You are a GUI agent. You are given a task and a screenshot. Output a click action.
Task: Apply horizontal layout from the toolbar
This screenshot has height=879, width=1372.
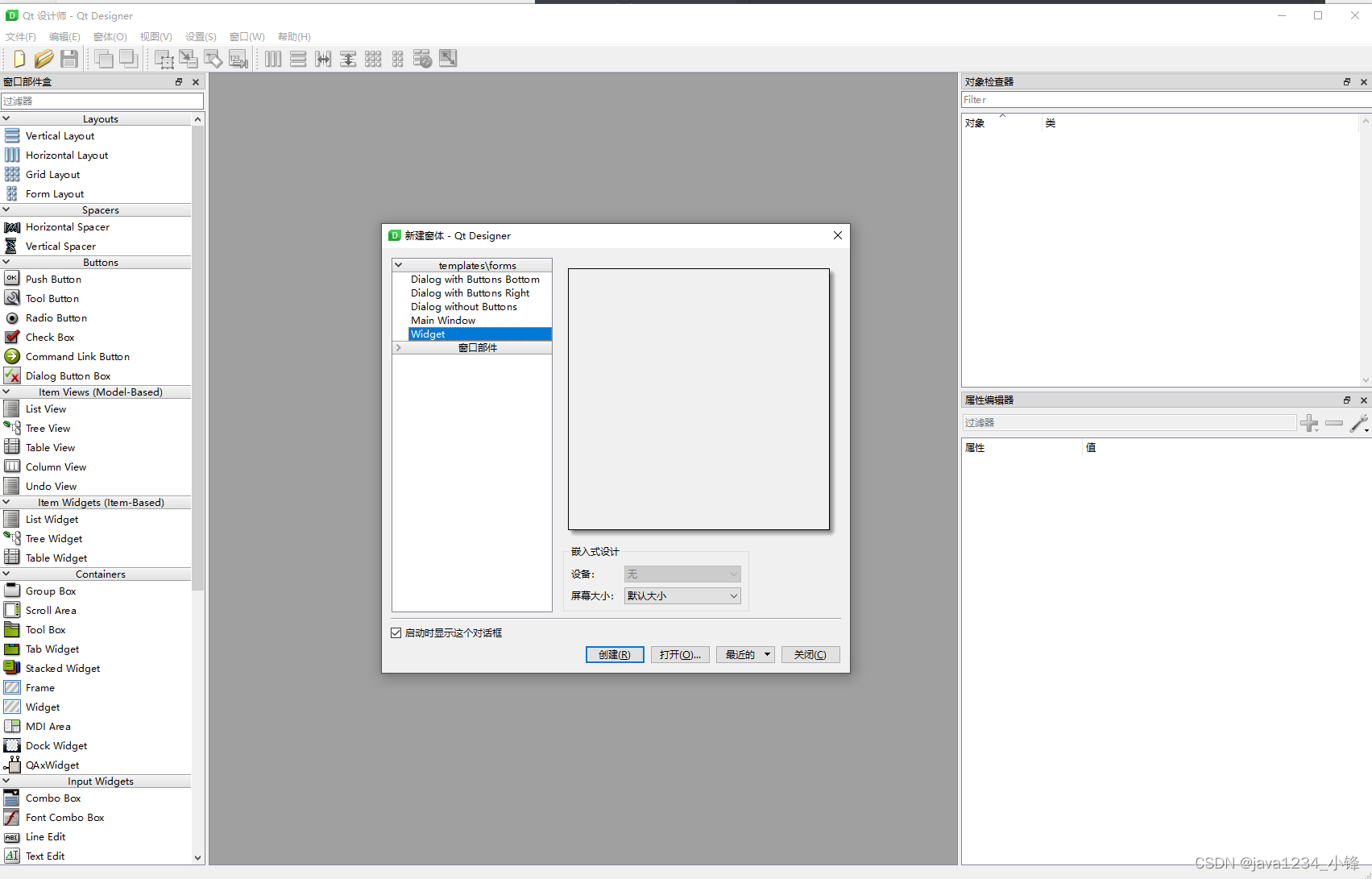(273, 58)
